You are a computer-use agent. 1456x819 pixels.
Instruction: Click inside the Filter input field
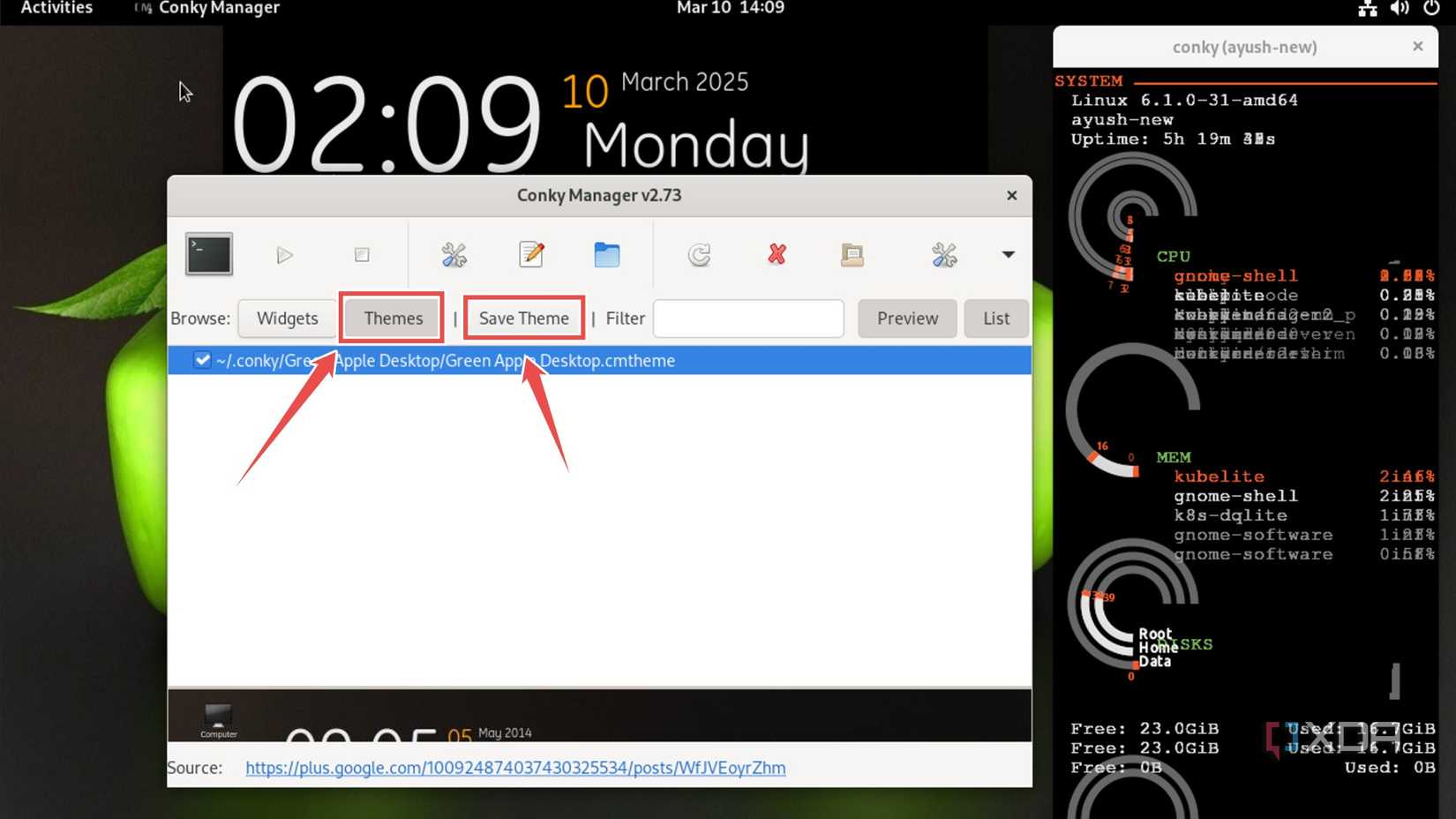point(747,319)
